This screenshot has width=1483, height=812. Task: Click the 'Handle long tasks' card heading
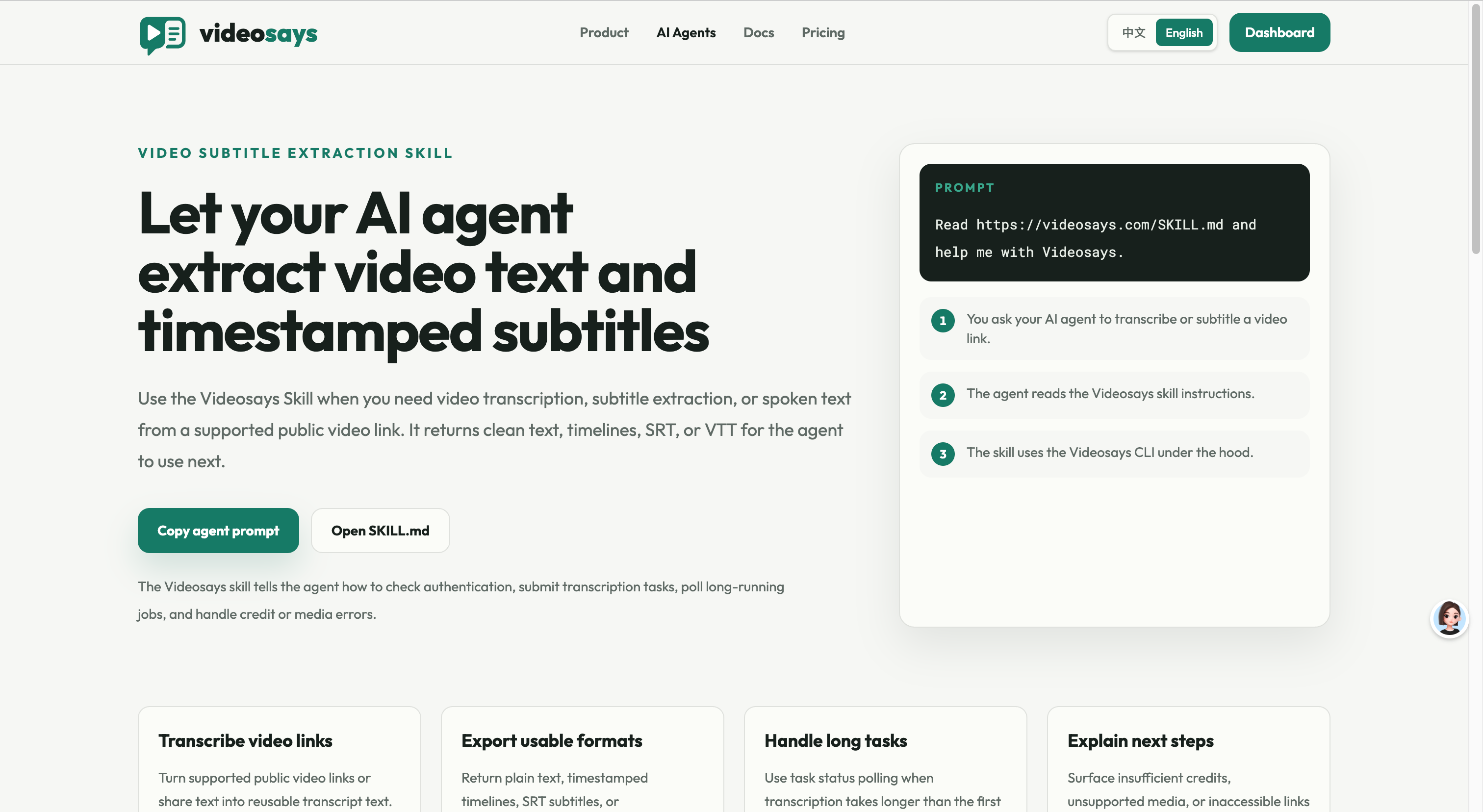835,740
